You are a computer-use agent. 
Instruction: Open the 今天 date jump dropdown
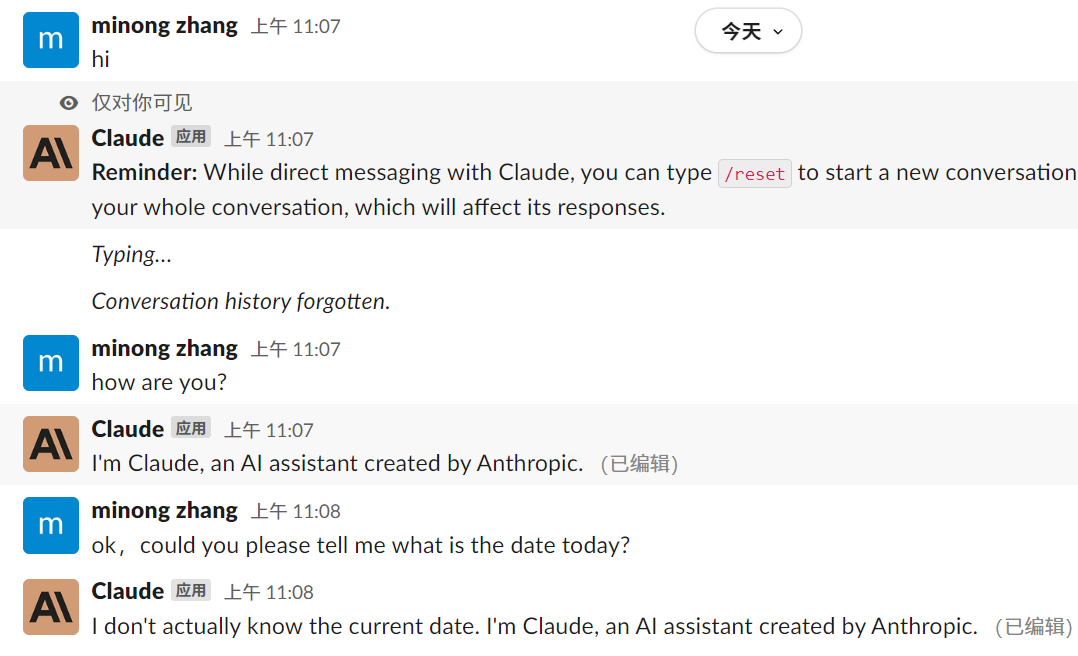(748, 32)
